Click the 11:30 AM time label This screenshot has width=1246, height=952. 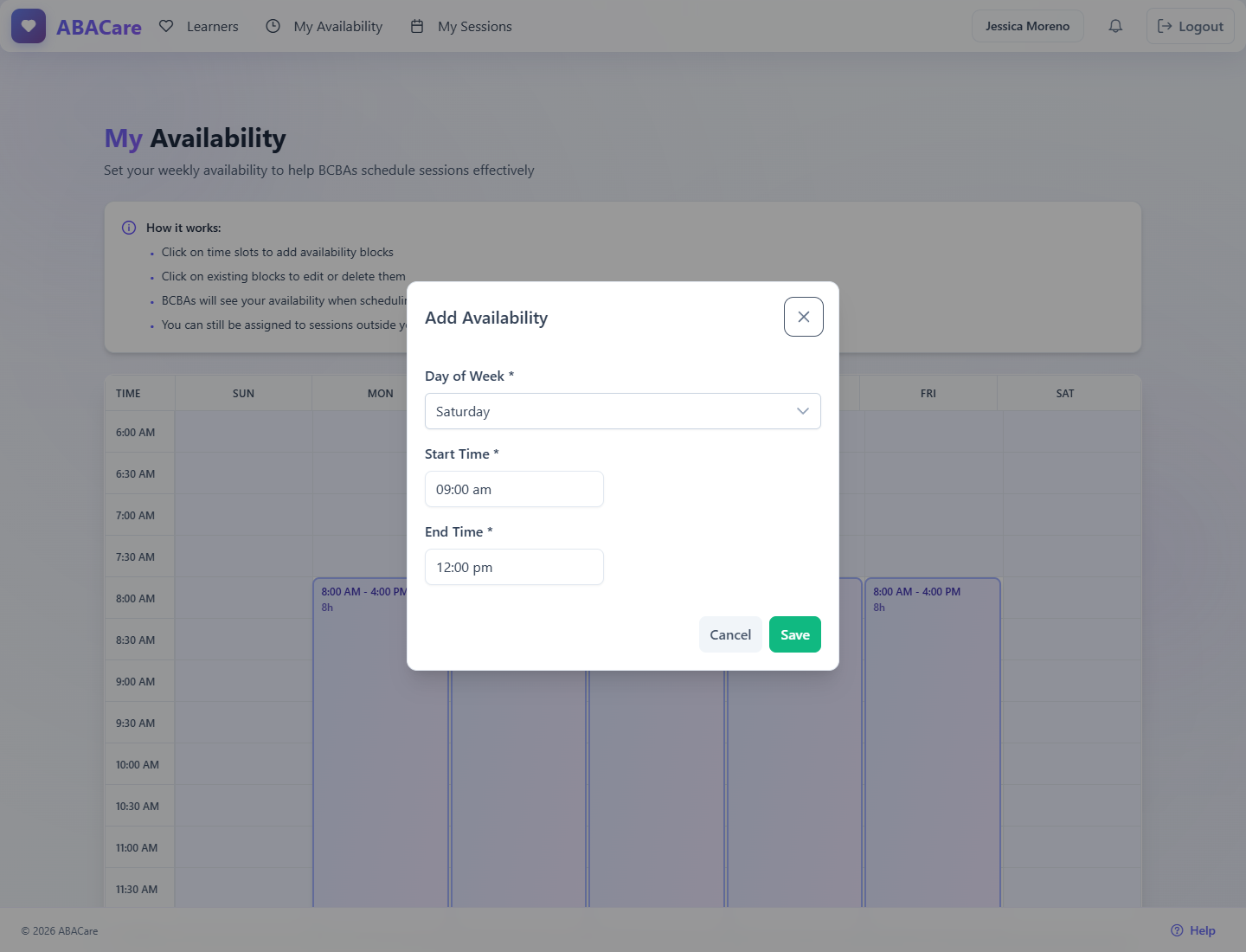coord(137,889)
